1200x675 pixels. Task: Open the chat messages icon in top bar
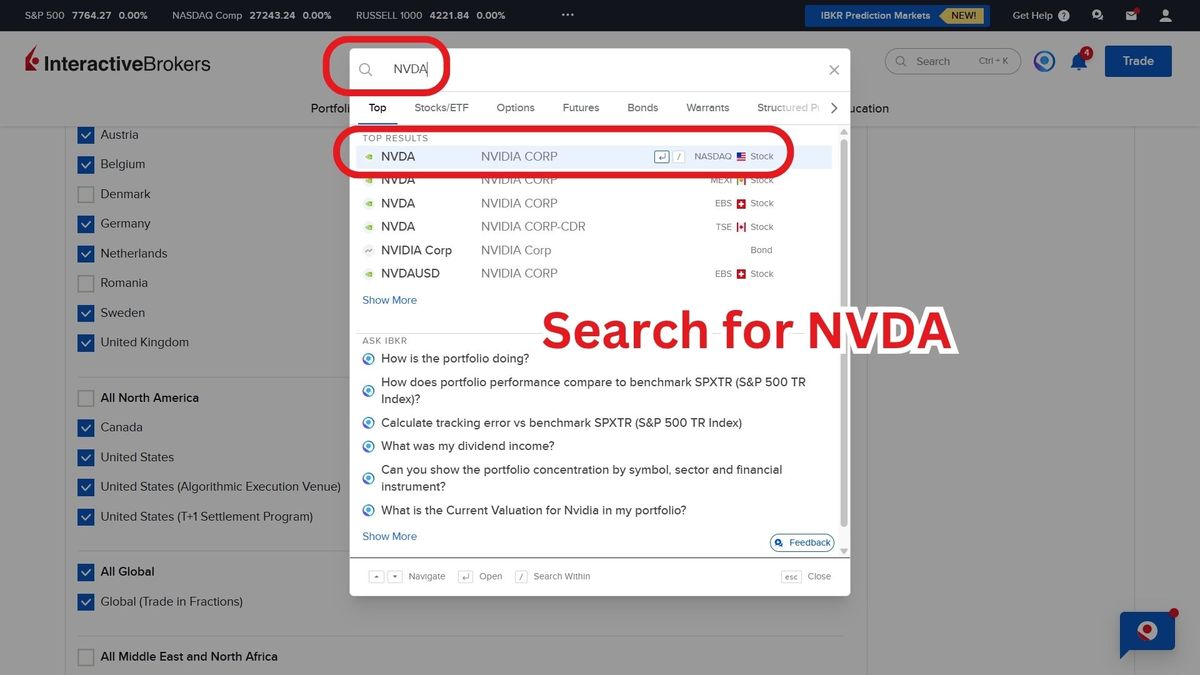click(x=1098, y=16)
